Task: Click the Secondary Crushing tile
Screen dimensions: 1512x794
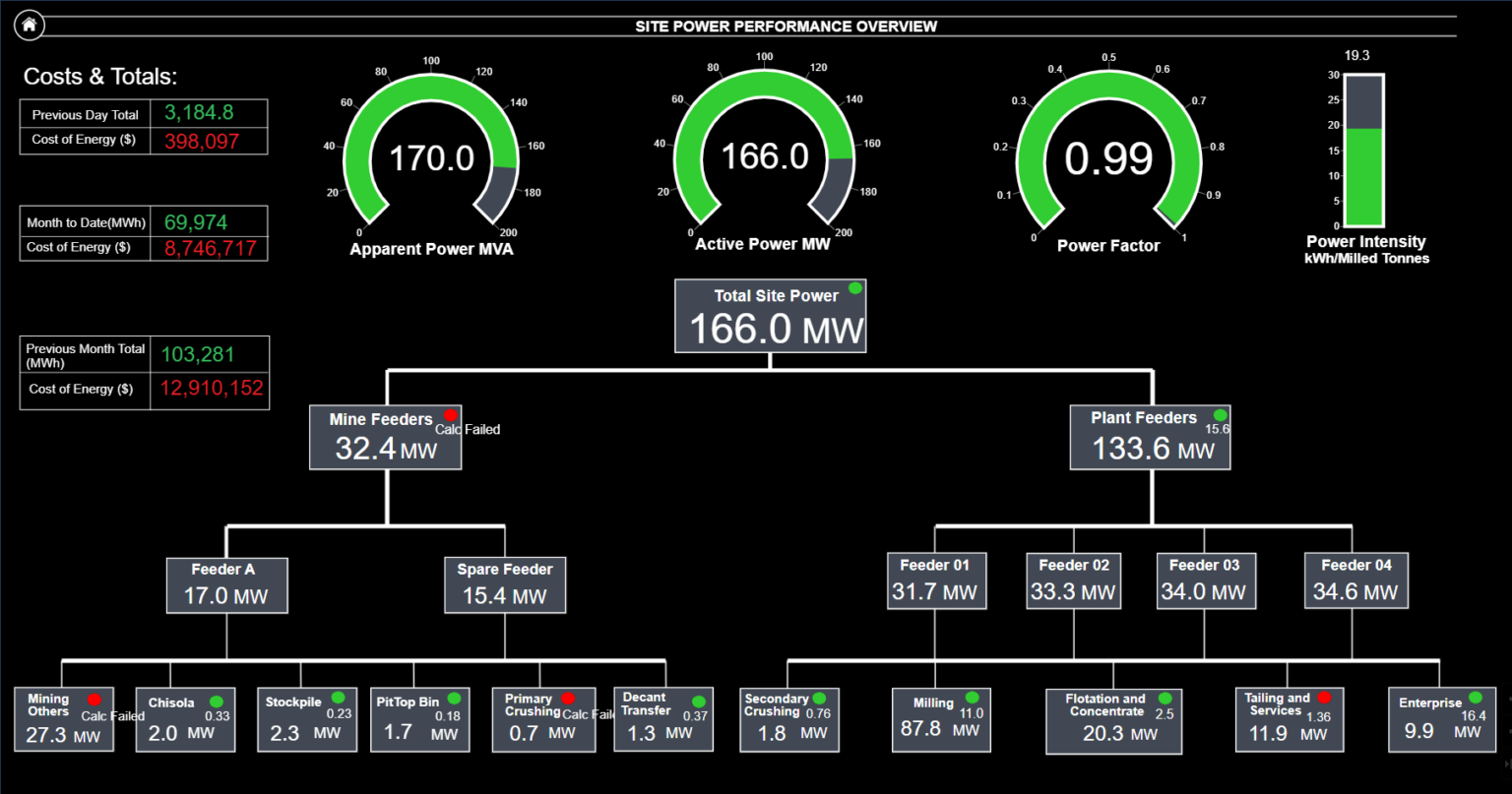Action: click(x=788, y=720)
